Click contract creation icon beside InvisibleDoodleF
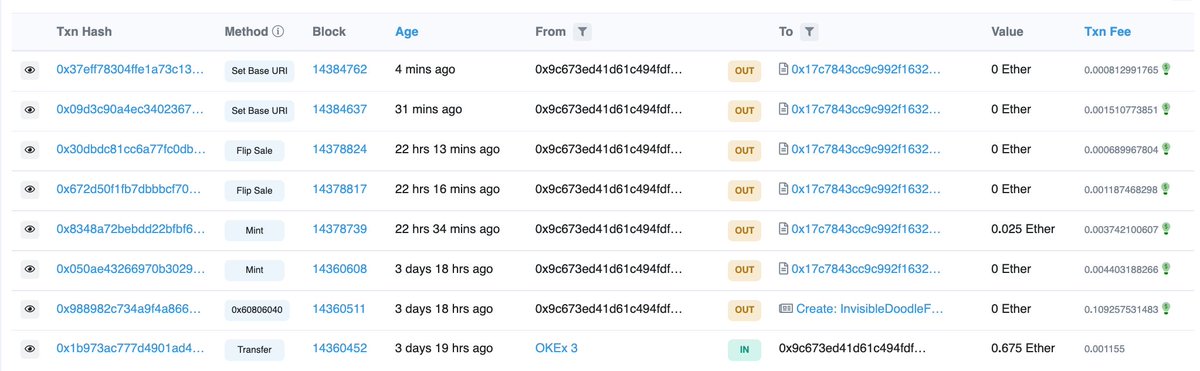Image resolution: width=1200 pixels, height=371 pixels. pos(786,309)
